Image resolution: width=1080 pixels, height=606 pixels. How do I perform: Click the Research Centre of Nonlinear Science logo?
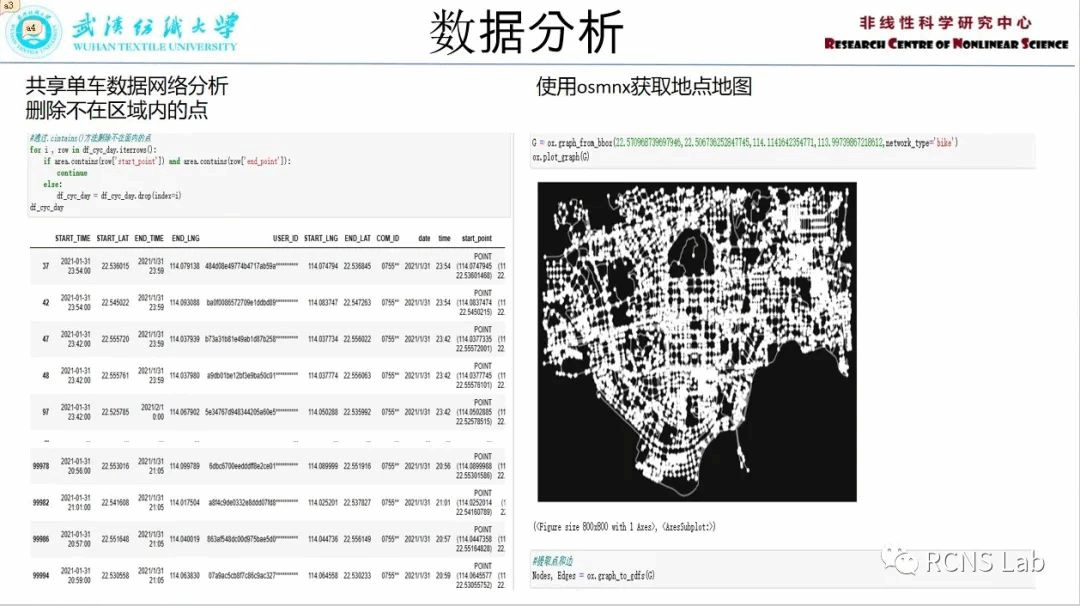coord(945,33)
